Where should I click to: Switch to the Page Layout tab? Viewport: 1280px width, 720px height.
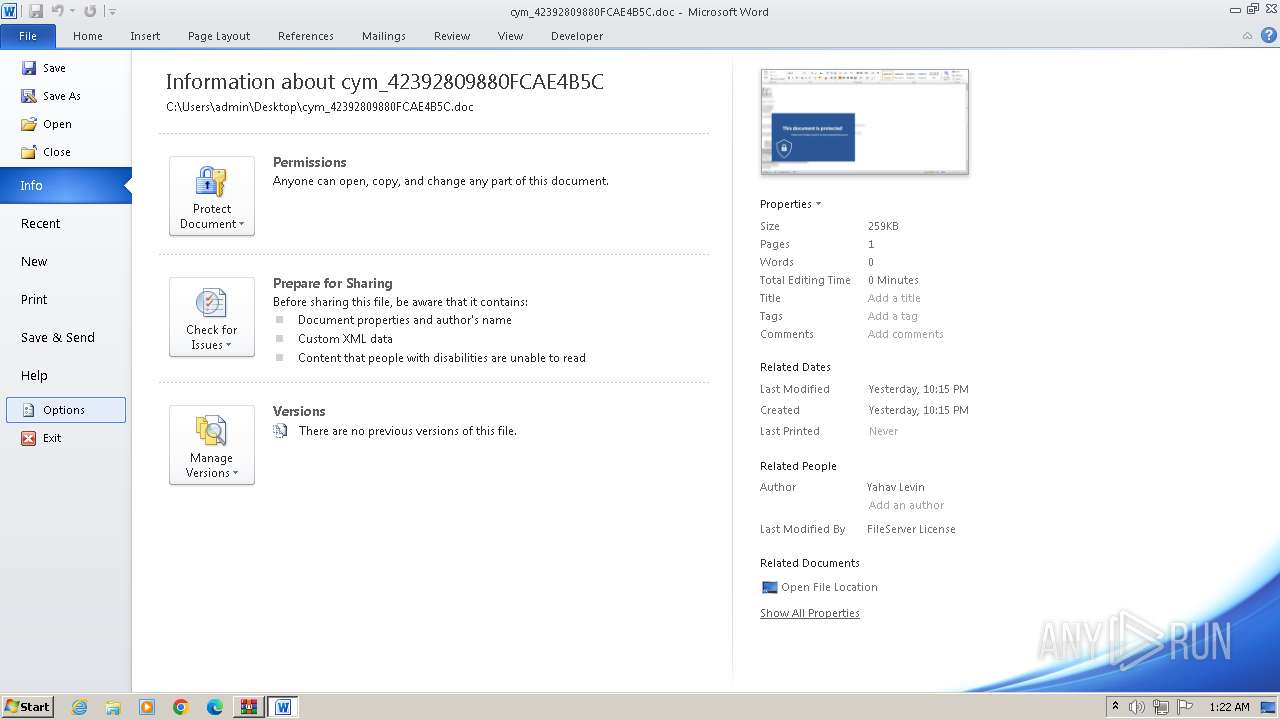pyautogui.click(x=219, y=36)
